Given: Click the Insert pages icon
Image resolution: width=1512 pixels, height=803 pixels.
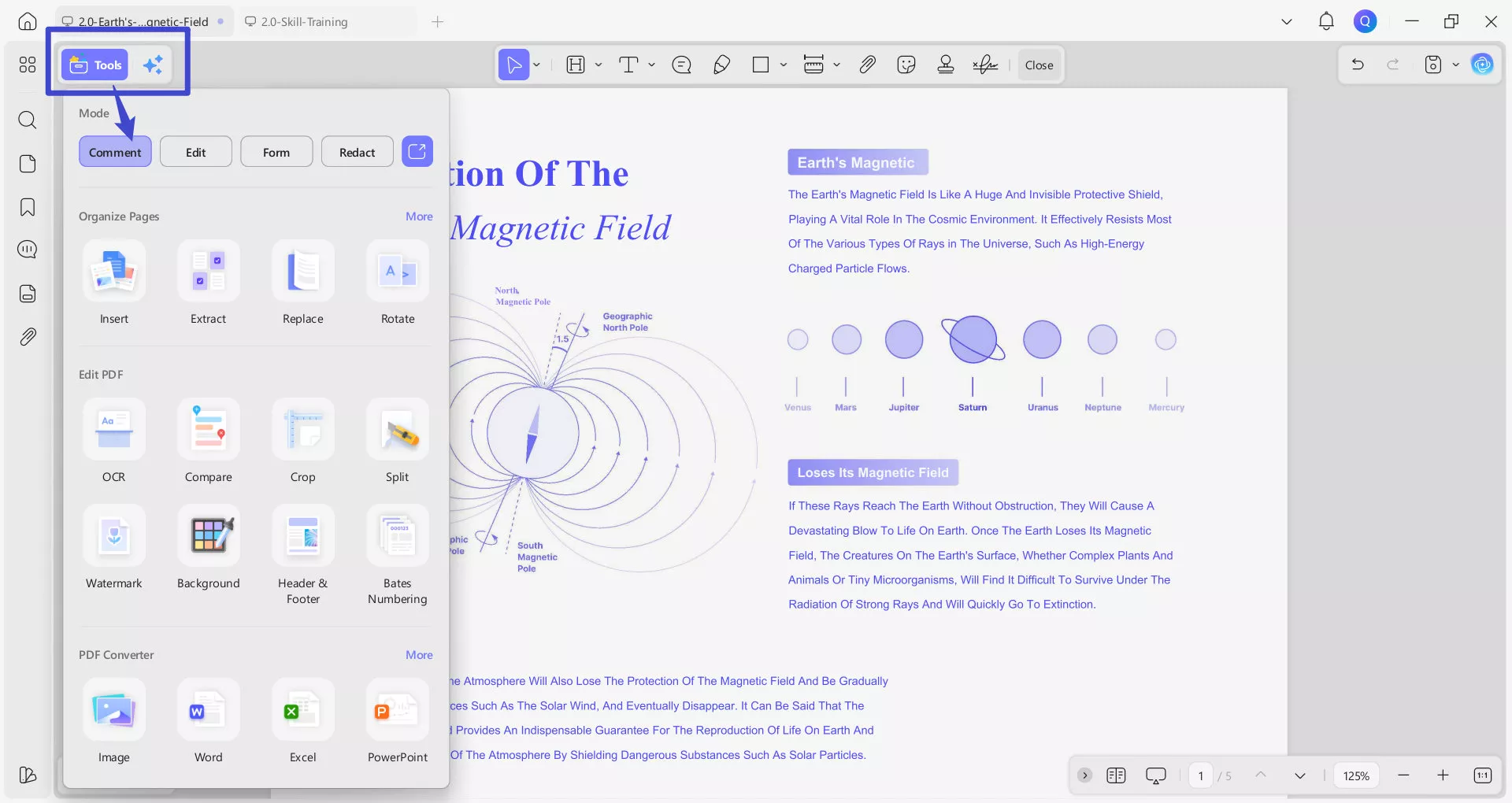Looking at the screenshot, I should 114,271.
